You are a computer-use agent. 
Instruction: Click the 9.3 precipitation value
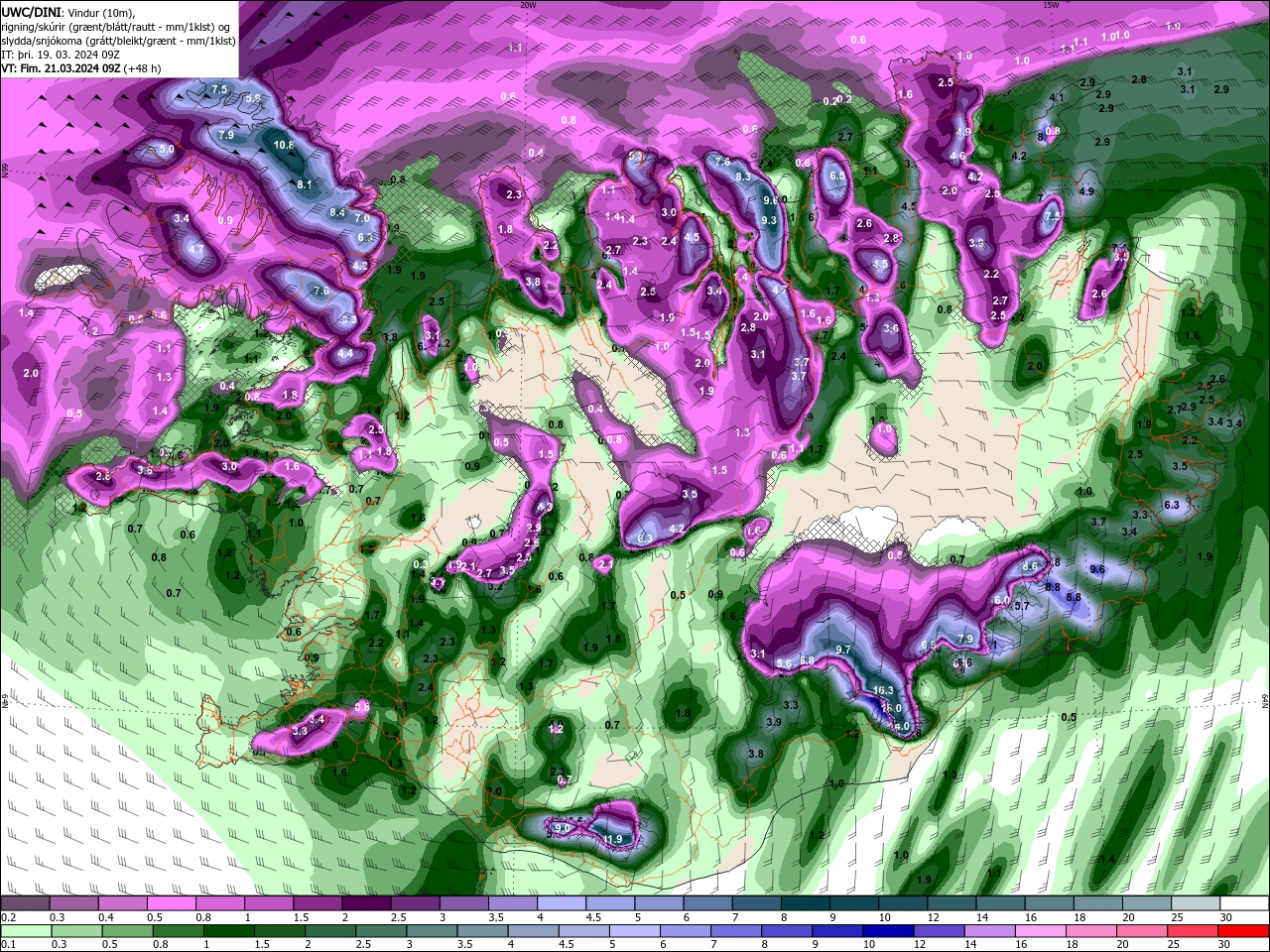pos(768,220)
